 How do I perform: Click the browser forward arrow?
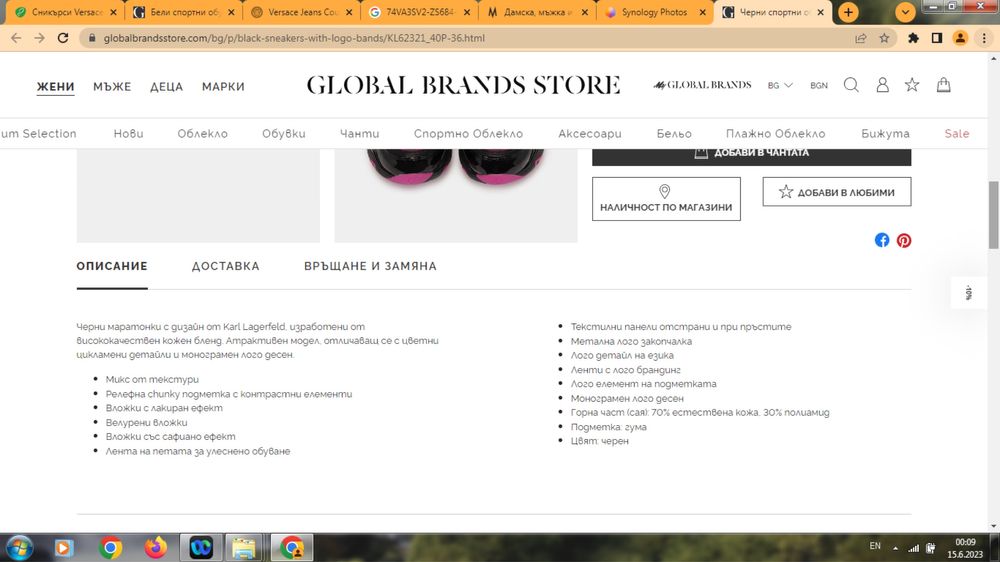[x=40, y=38]
